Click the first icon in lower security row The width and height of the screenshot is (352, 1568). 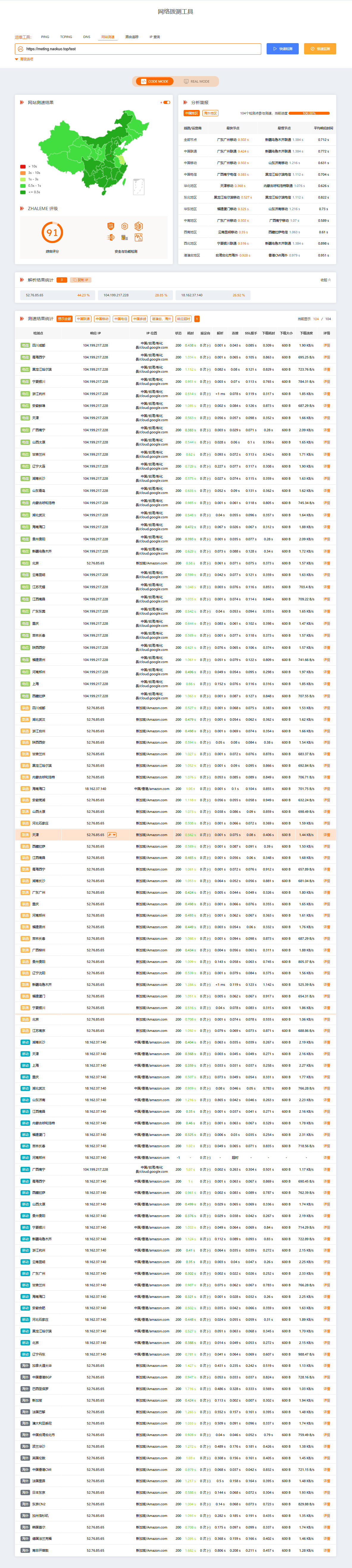pos(111,237)
